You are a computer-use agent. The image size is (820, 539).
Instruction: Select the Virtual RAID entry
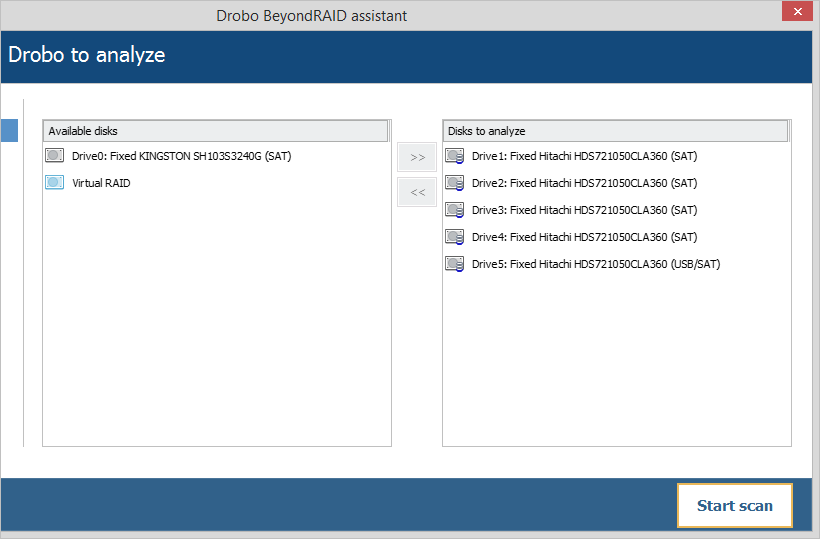coord(101,183)
